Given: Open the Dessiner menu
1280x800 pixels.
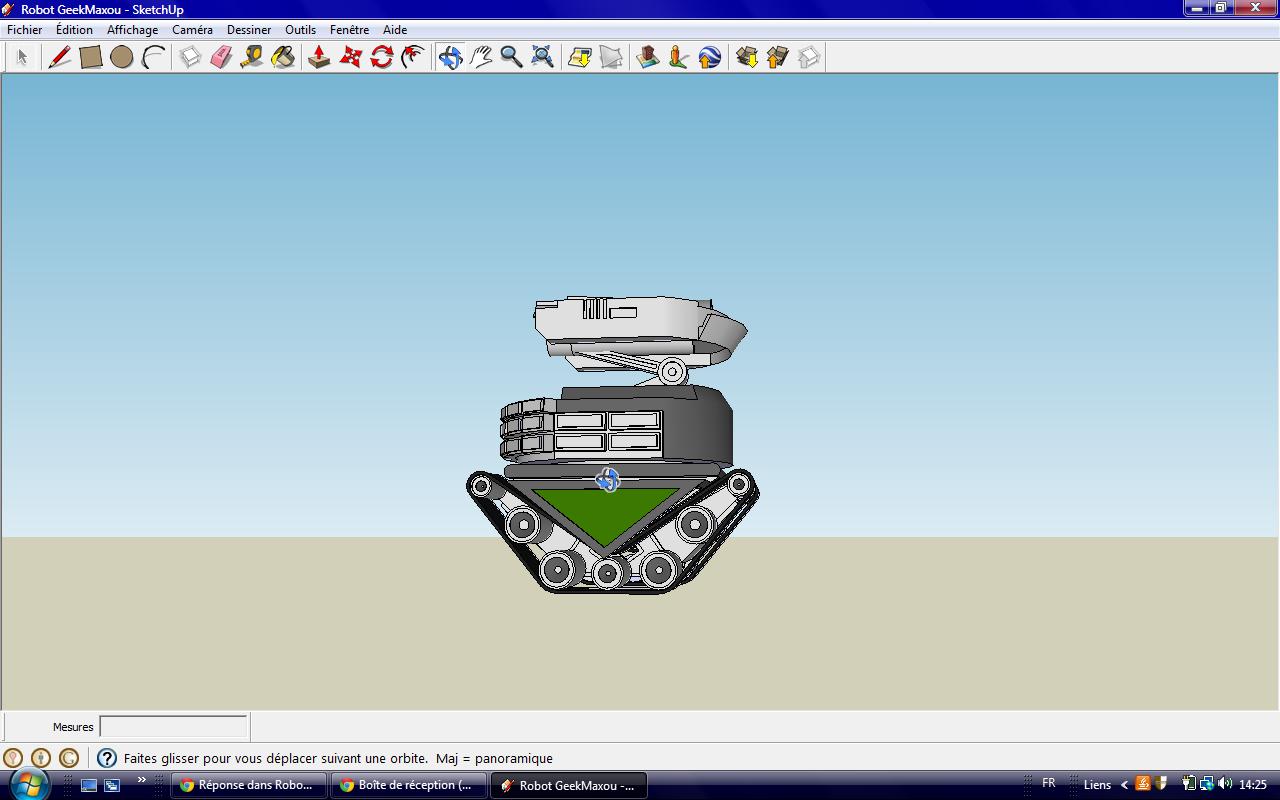Looking at the screenshot, I should pos(249,30).
